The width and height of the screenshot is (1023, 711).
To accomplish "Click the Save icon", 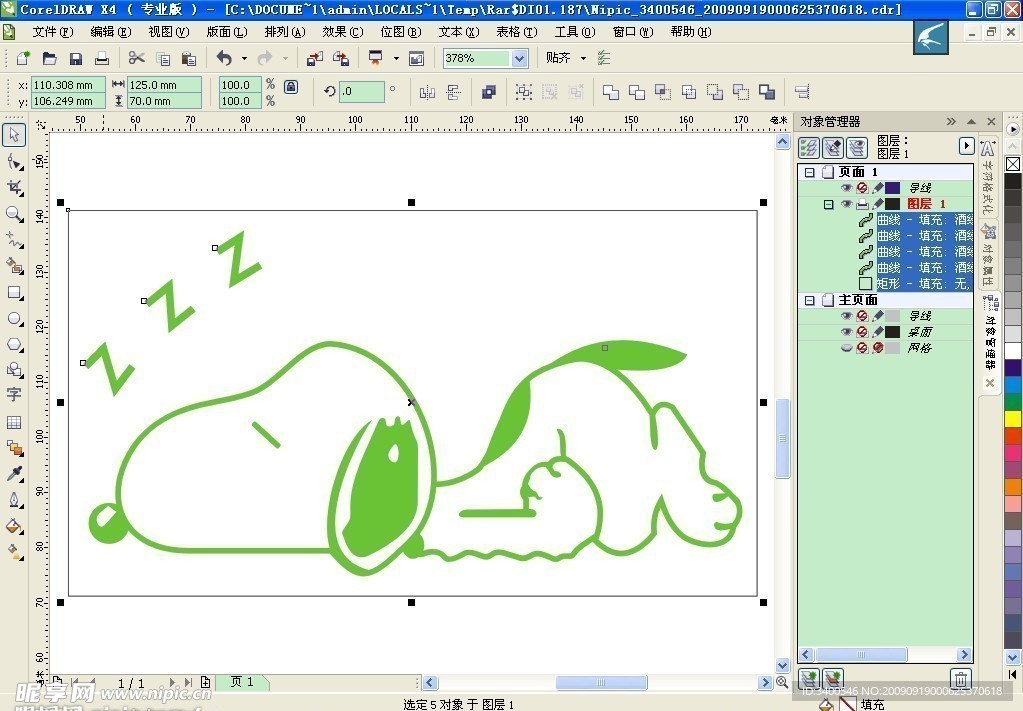I will [x=76, y=59].
